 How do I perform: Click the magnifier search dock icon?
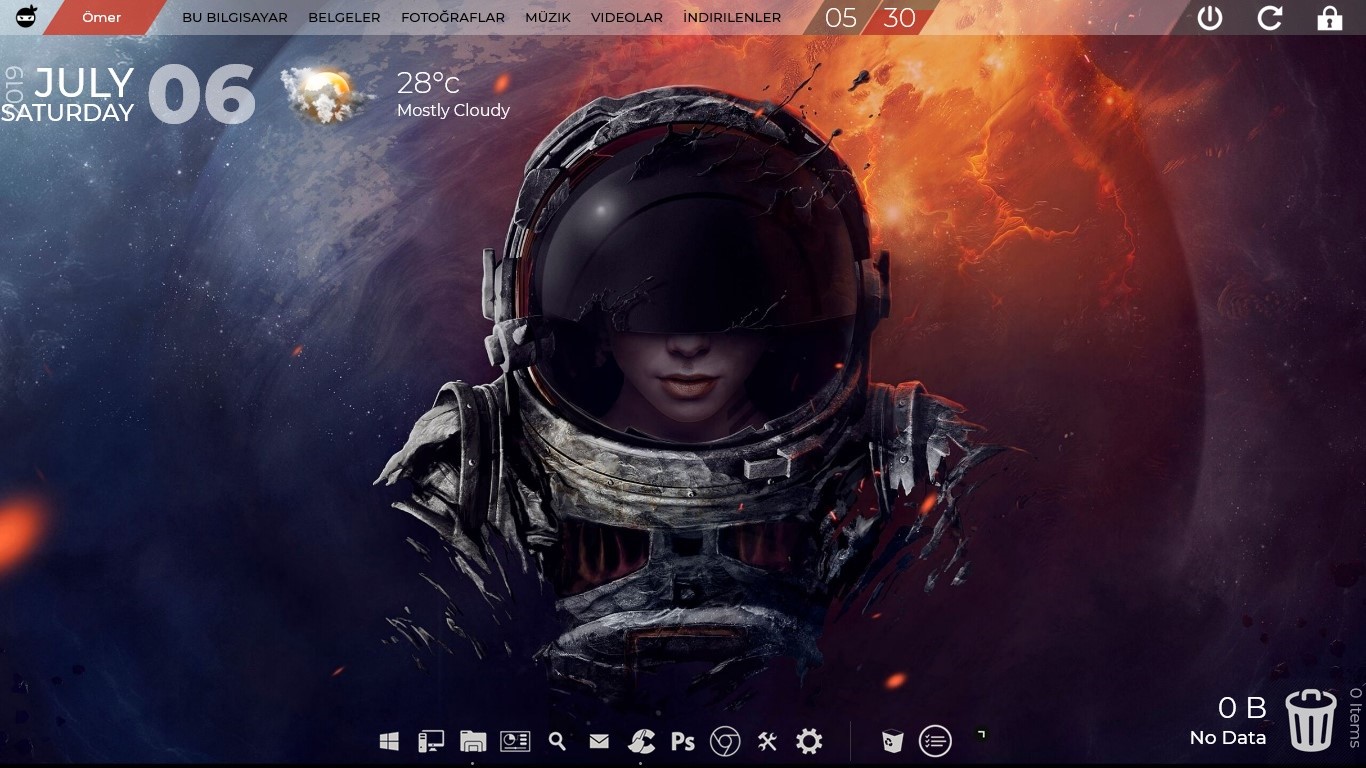[x=557, y=741]
